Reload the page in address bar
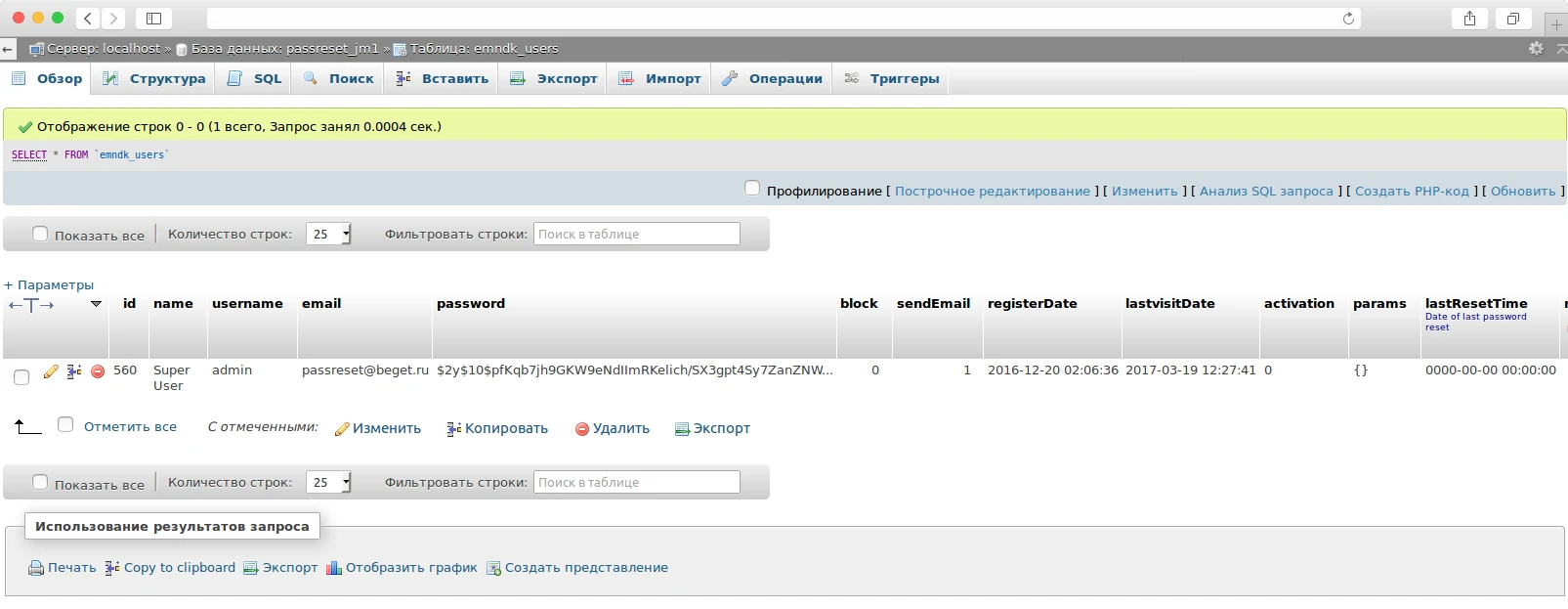 [x=1348, y=18]
